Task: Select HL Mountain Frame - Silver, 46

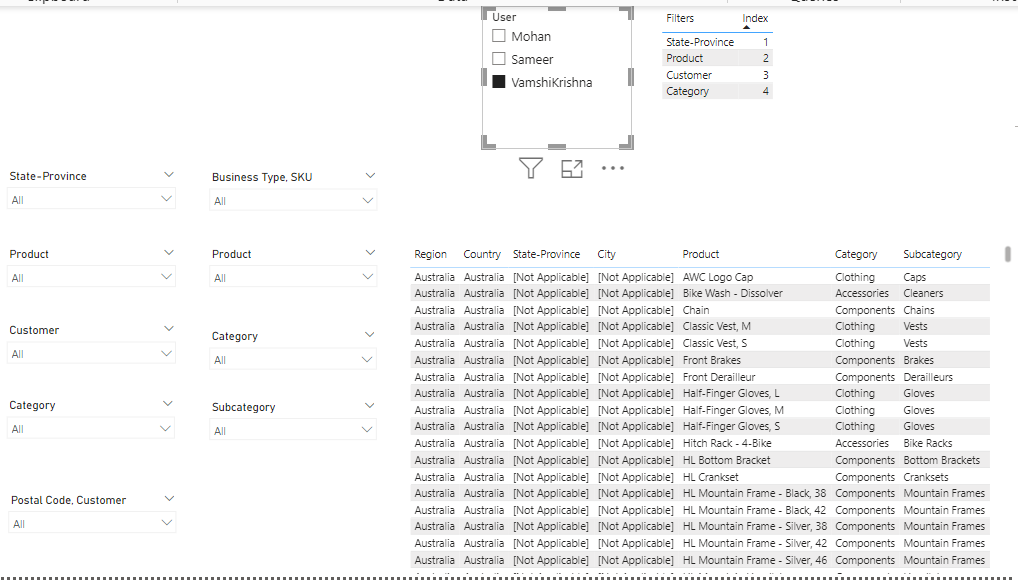Action: tap(754, 560)
